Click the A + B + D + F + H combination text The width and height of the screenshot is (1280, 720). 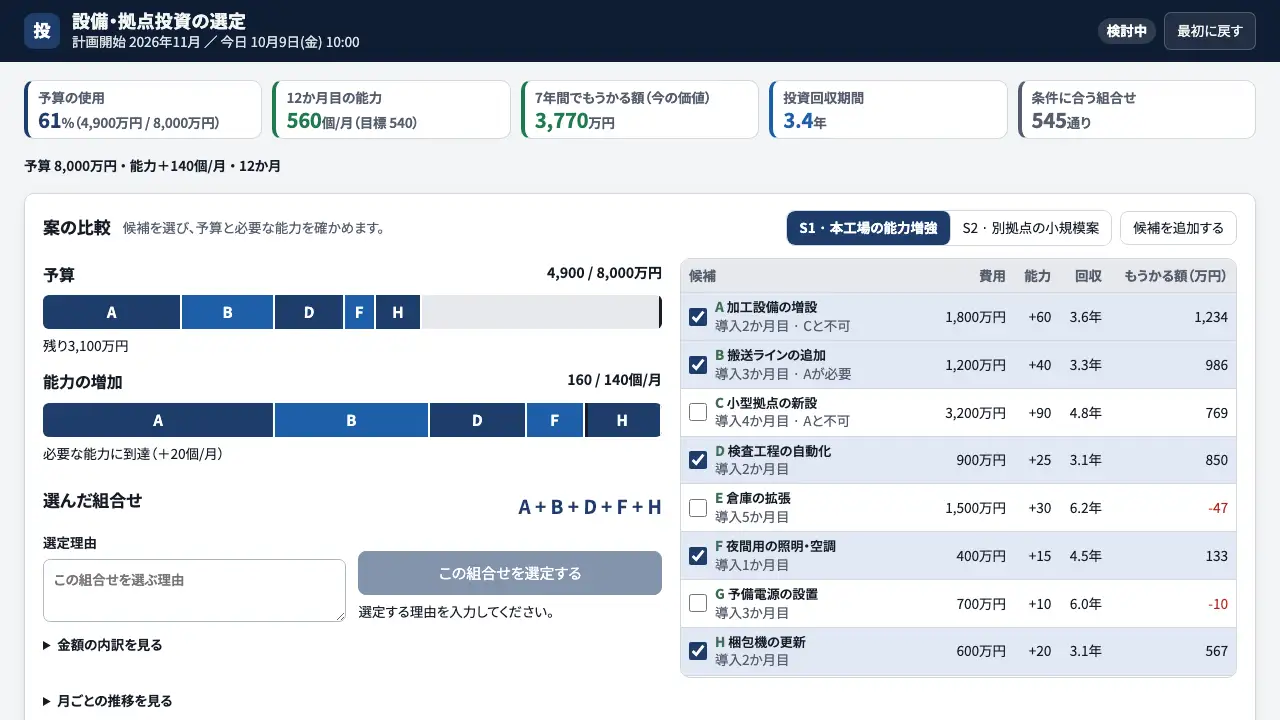tap(590, 507)
